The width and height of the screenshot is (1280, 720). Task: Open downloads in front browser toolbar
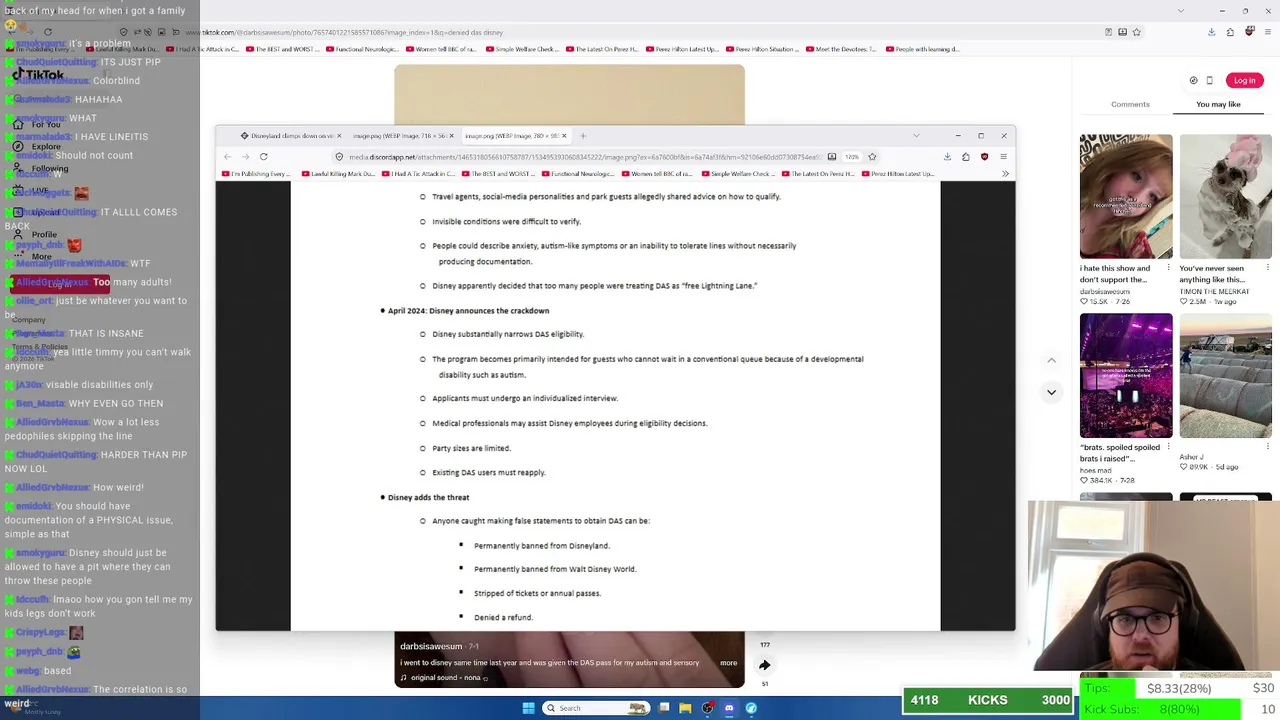tap(947, 157)
